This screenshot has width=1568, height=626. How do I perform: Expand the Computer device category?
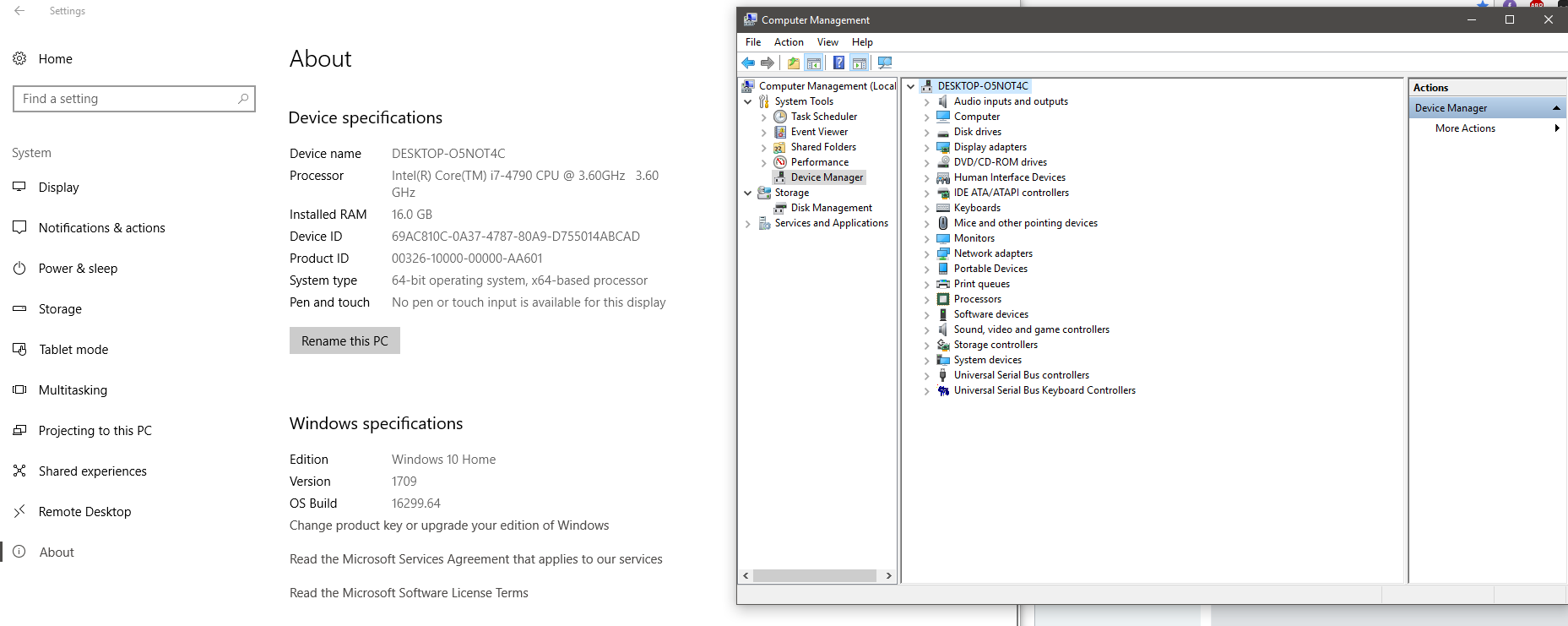tap(927, 117)
